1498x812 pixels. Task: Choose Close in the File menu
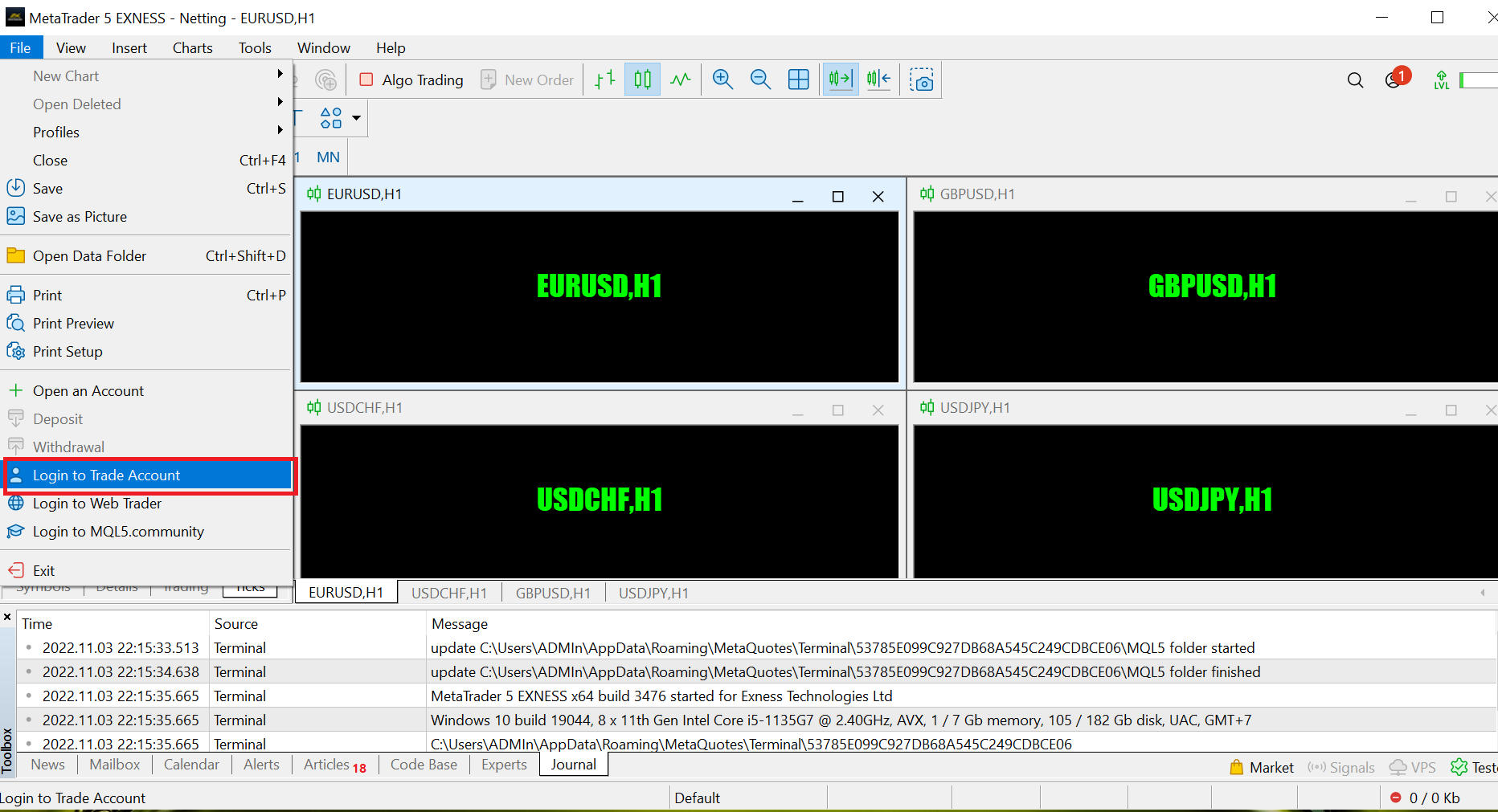(146, 160)
